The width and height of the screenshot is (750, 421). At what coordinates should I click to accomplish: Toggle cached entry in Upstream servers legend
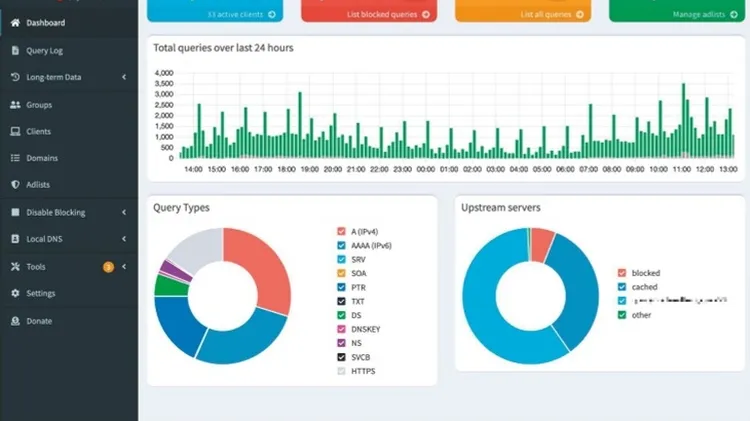pos(645,287)
